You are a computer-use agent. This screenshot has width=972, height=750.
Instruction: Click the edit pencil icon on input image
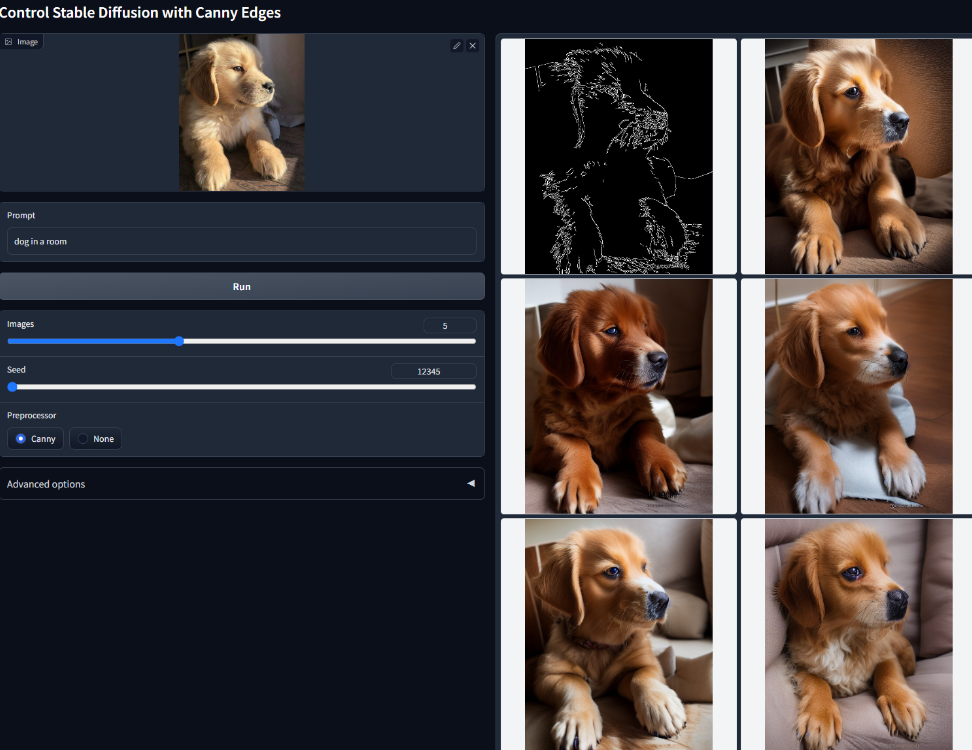(456, 46)
